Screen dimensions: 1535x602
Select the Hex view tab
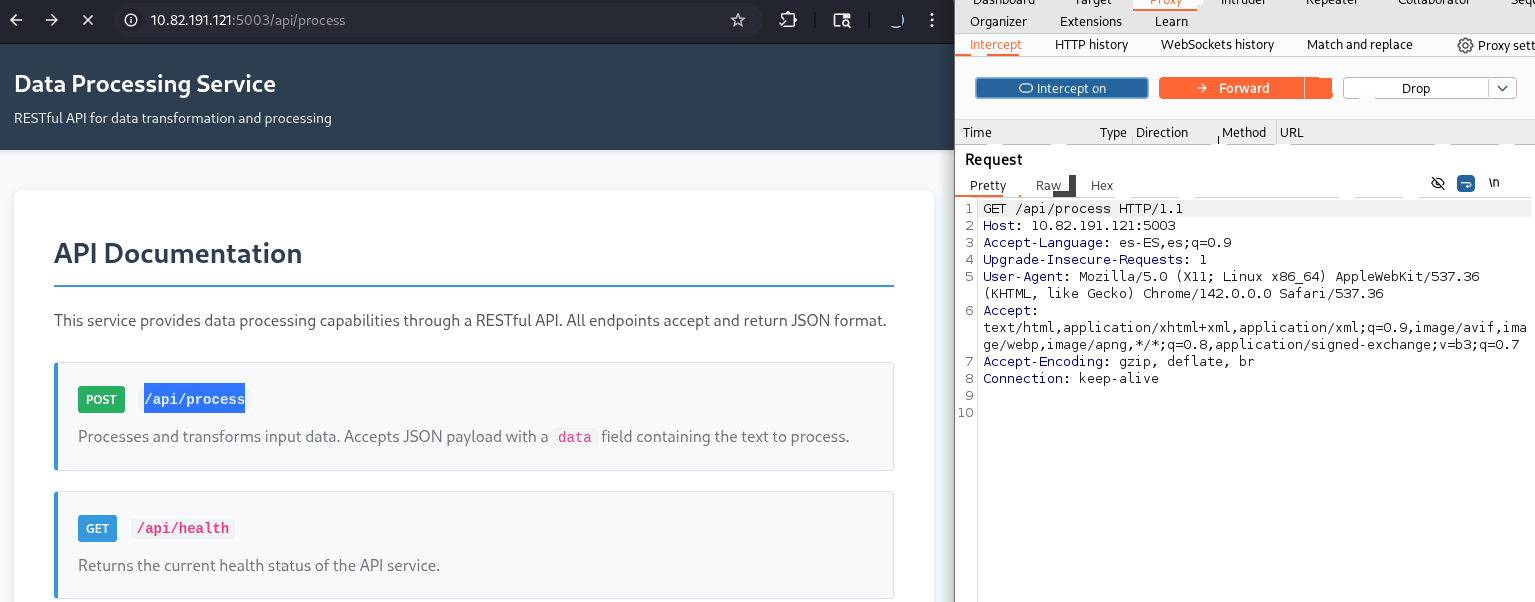(x=1102, y=185)
